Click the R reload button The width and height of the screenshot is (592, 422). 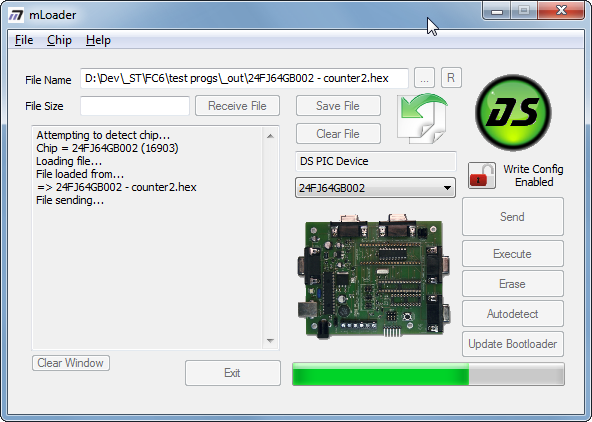451,78
